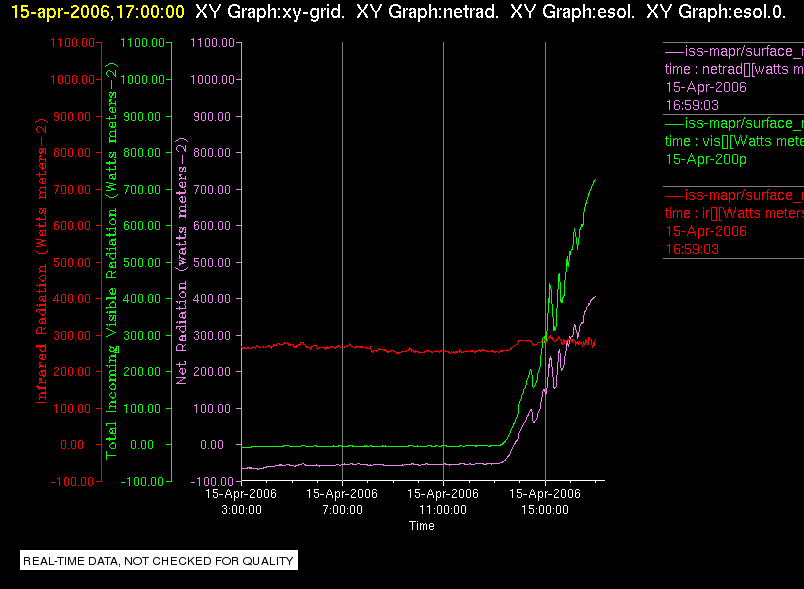Image resolution: width=804 pixels, height=589 pixels.
Task: Click the green Total Incoming Visible Radiation label
Action: 111,261
